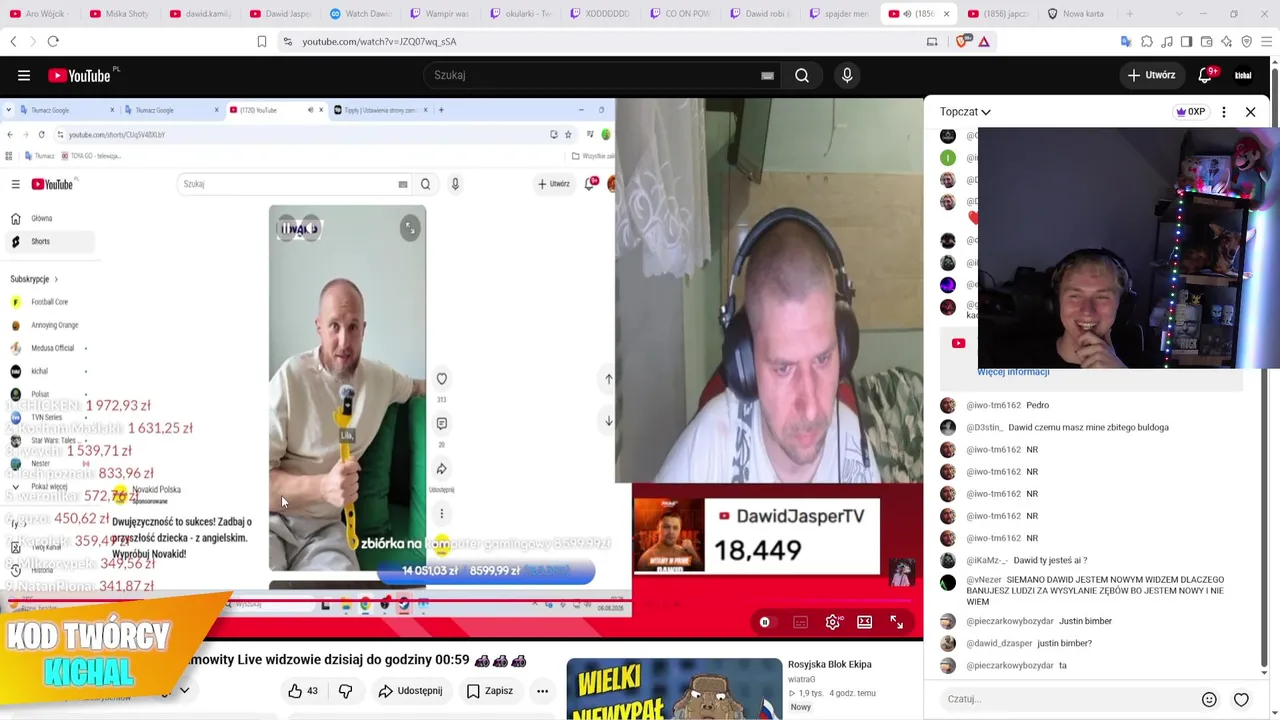Open chat options three-dot menu
Image resolution: width=1280 pixels, height=720 pixels.
click(x=1224, y=112)
